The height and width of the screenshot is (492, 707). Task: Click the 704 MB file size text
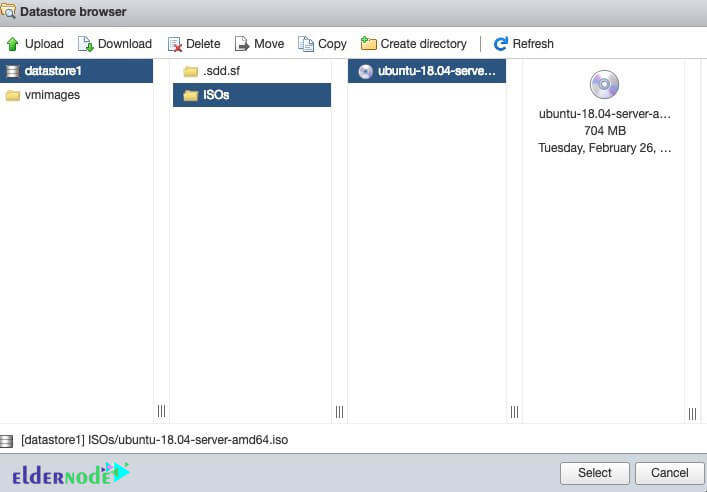[605, 131]
